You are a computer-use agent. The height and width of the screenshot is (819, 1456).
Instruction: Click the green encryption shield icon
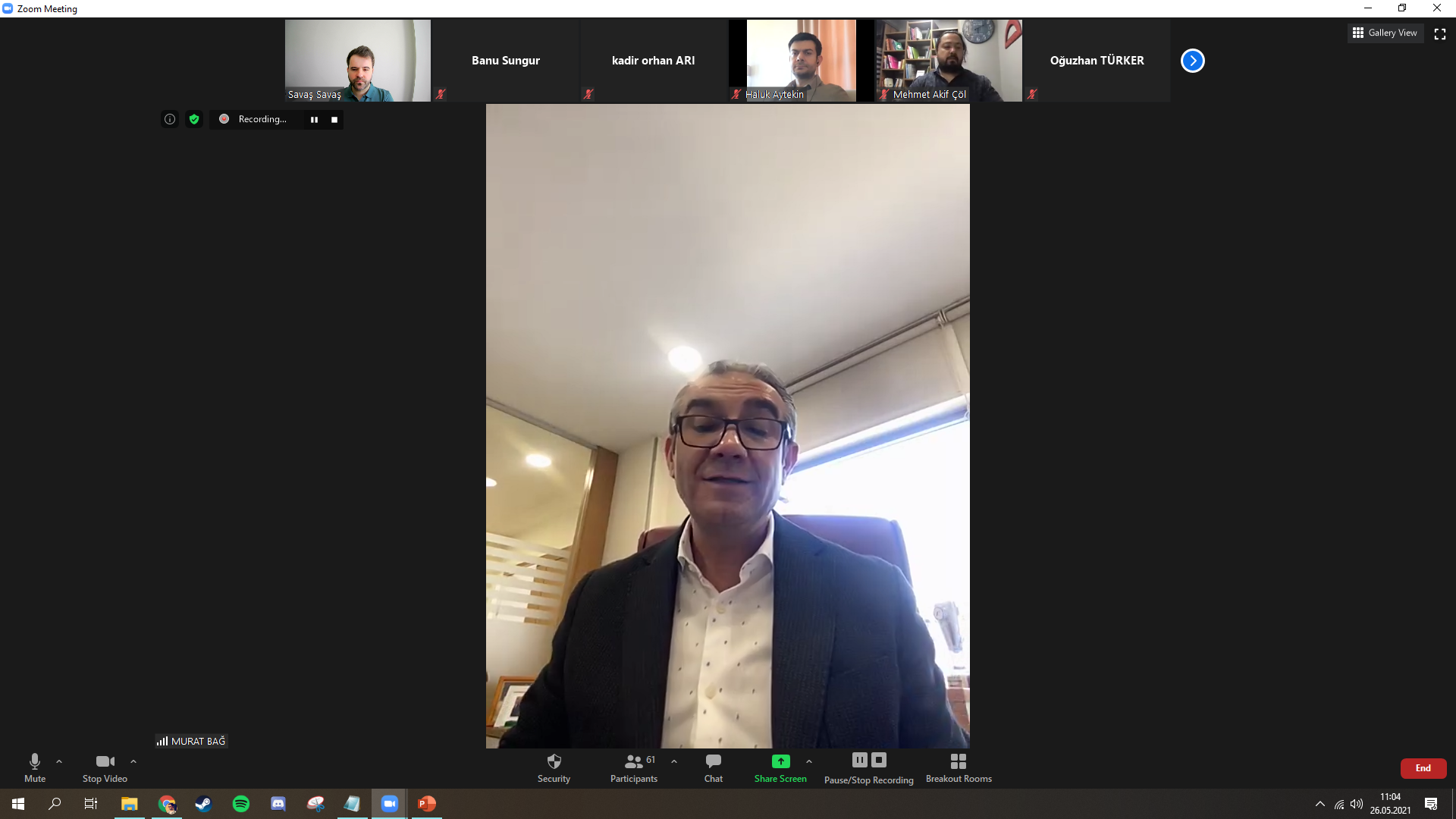tap(194, 119)
